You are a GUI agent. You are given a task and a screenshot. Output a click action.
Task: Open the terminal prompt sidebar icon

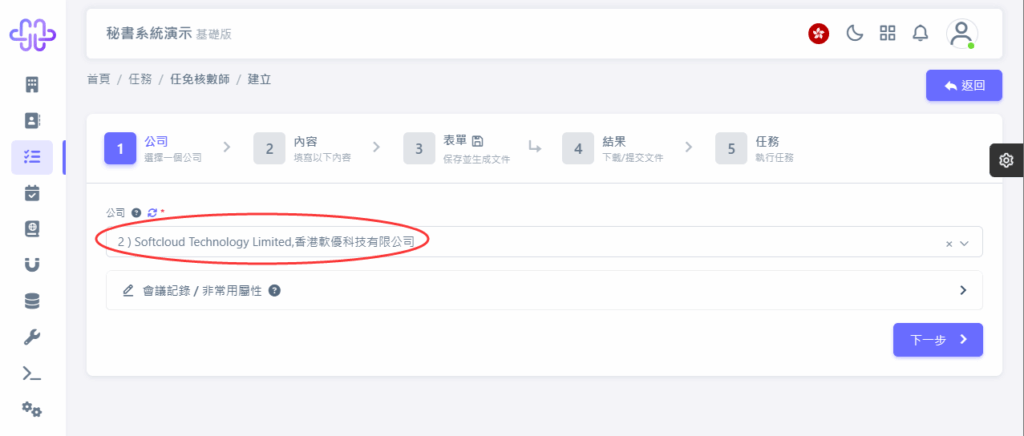(32, 373)
